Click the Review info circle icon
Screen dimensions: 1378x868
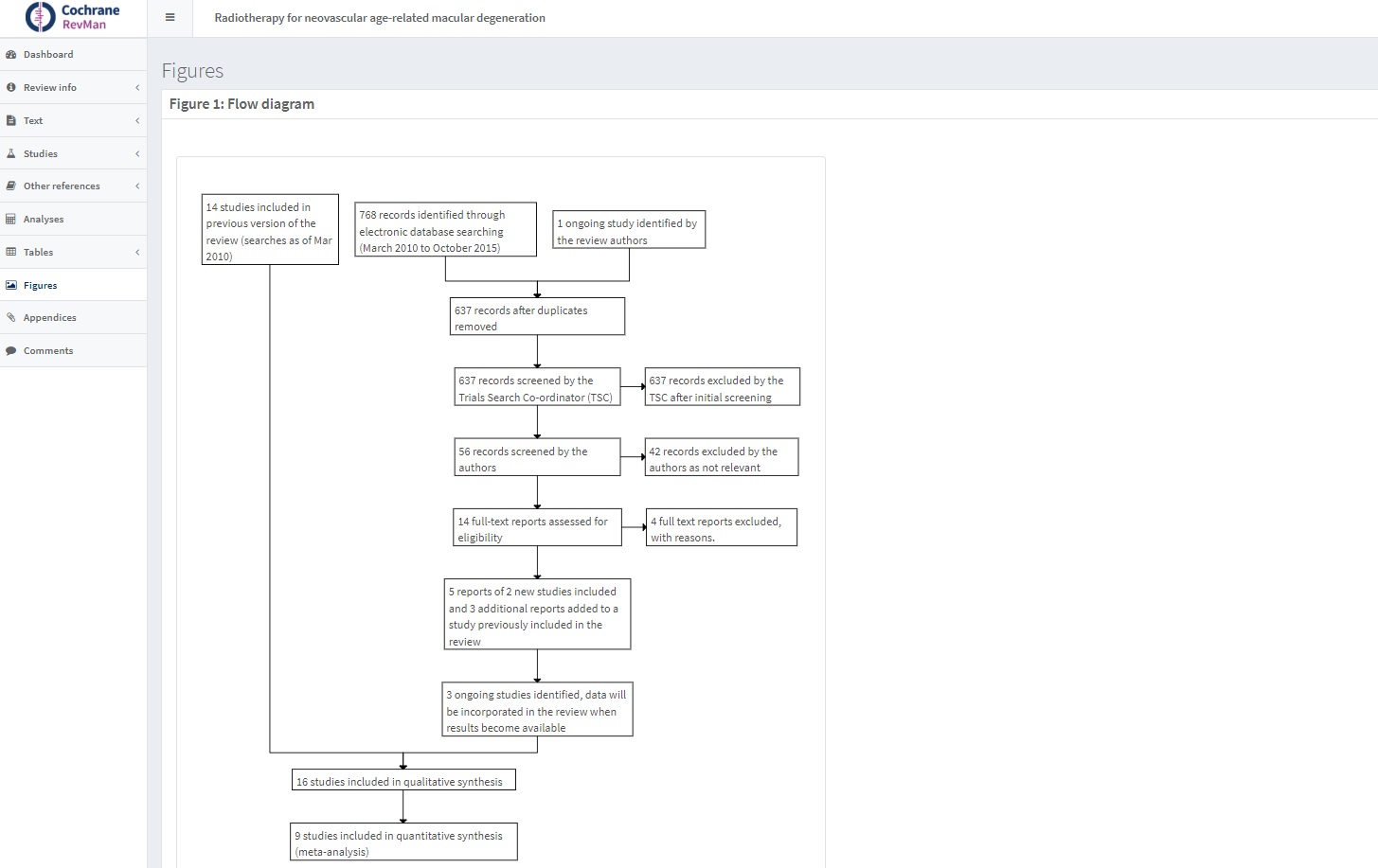click(x=11, y=87)
